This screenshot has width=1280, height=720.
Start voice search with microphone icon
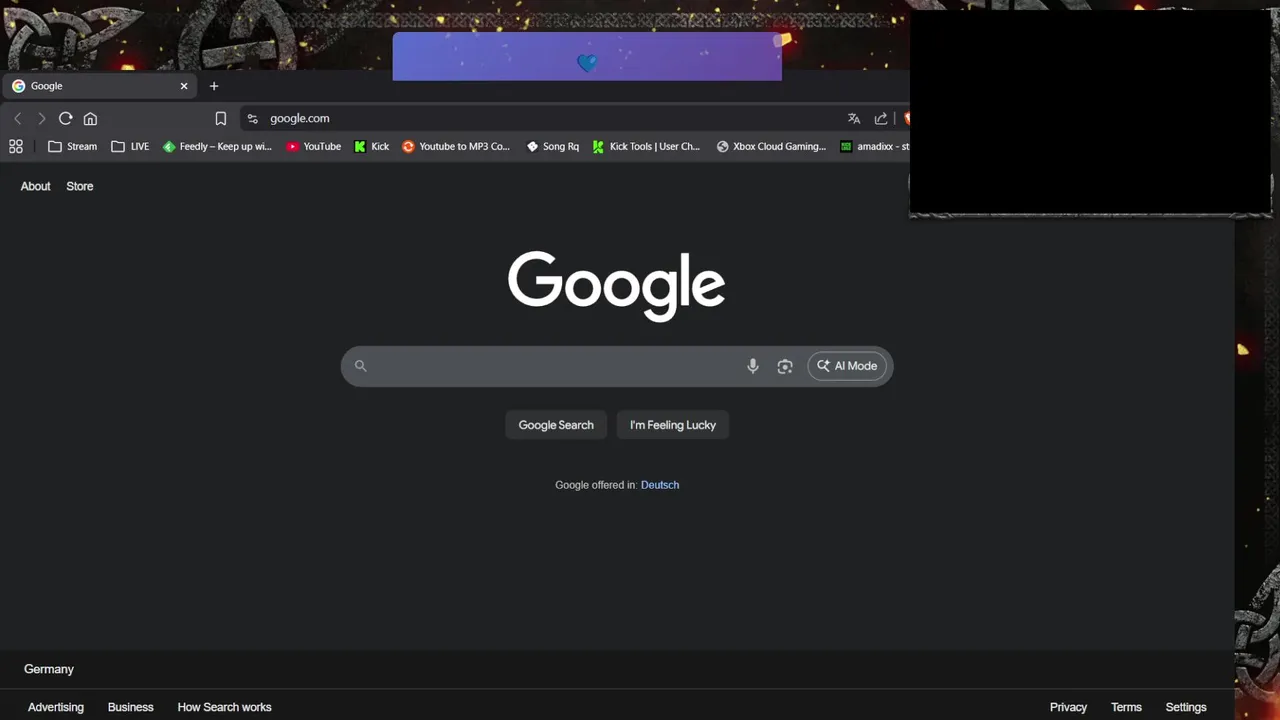(x=753, y=366)
